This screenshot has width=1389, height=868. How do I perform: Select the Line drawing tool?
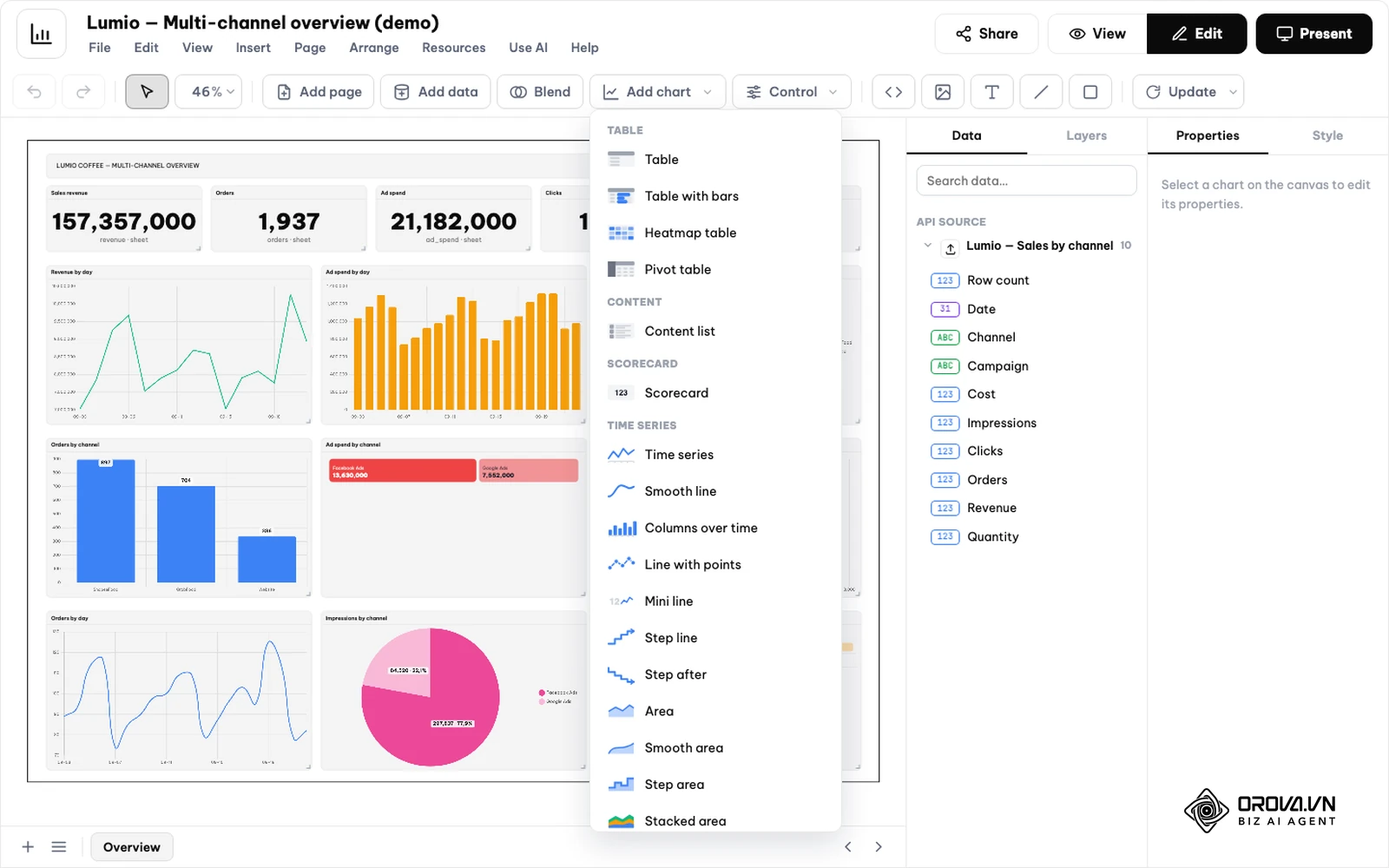click(x=1041, y=92)
